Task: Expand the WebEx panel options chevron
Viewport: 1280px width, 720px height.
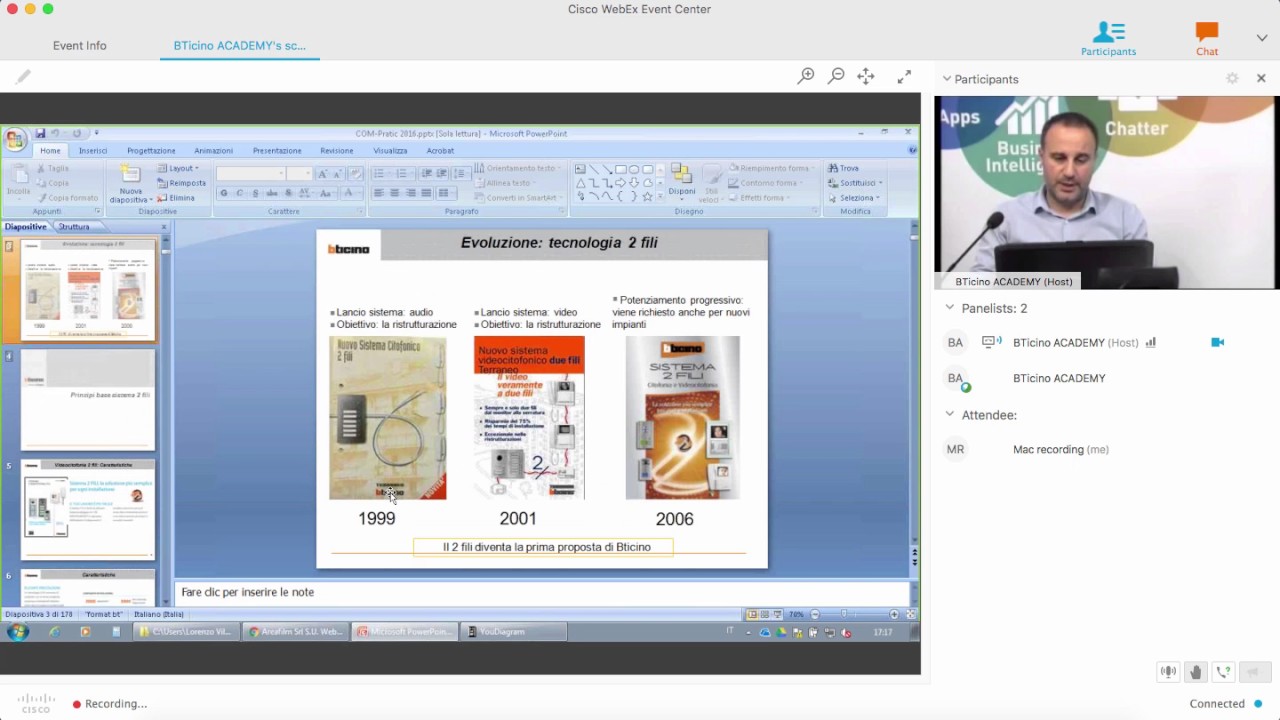Action: pos(1262,38)
